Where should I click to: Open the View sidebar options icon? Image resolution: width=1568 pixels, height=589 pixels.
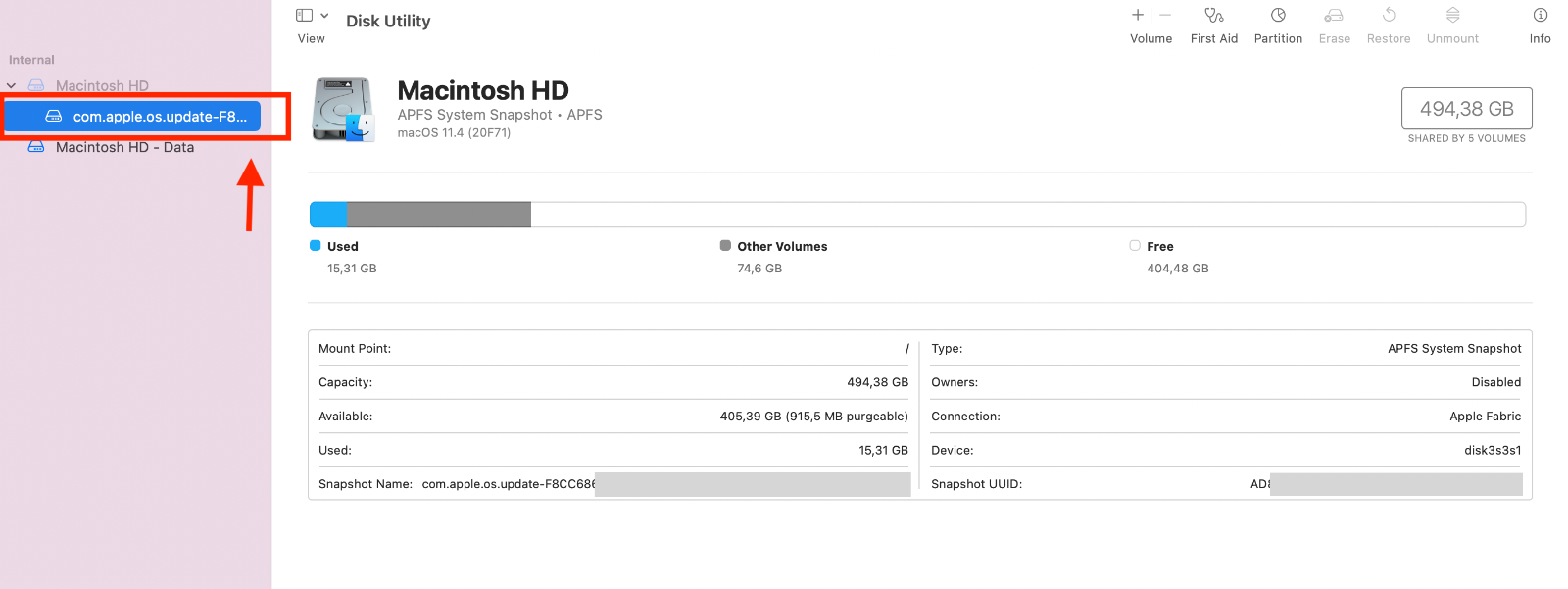tap(305, 16)
